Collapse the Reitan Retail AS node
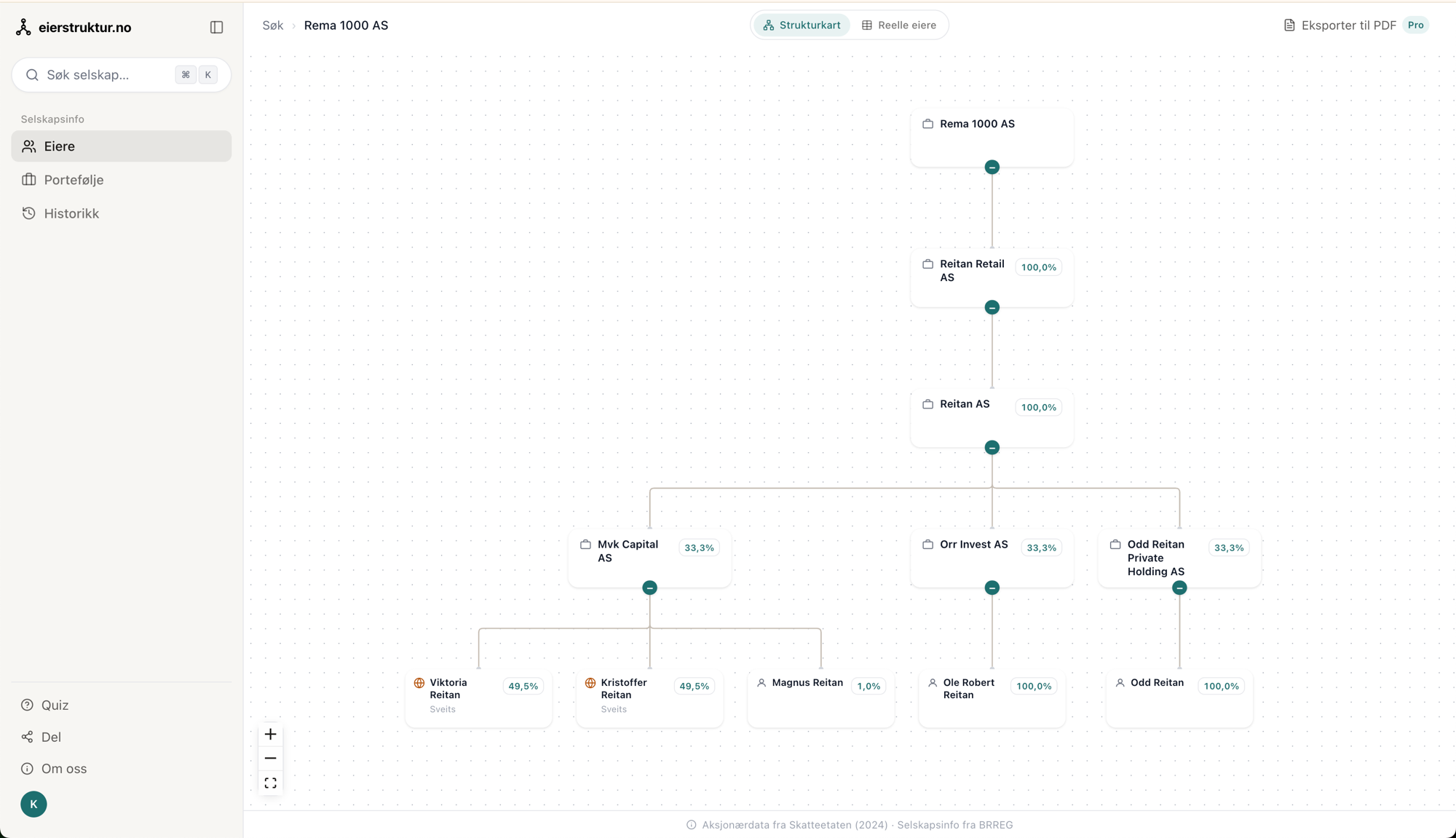This screenshot has width=1456, height=838. [x=992, y=307]
